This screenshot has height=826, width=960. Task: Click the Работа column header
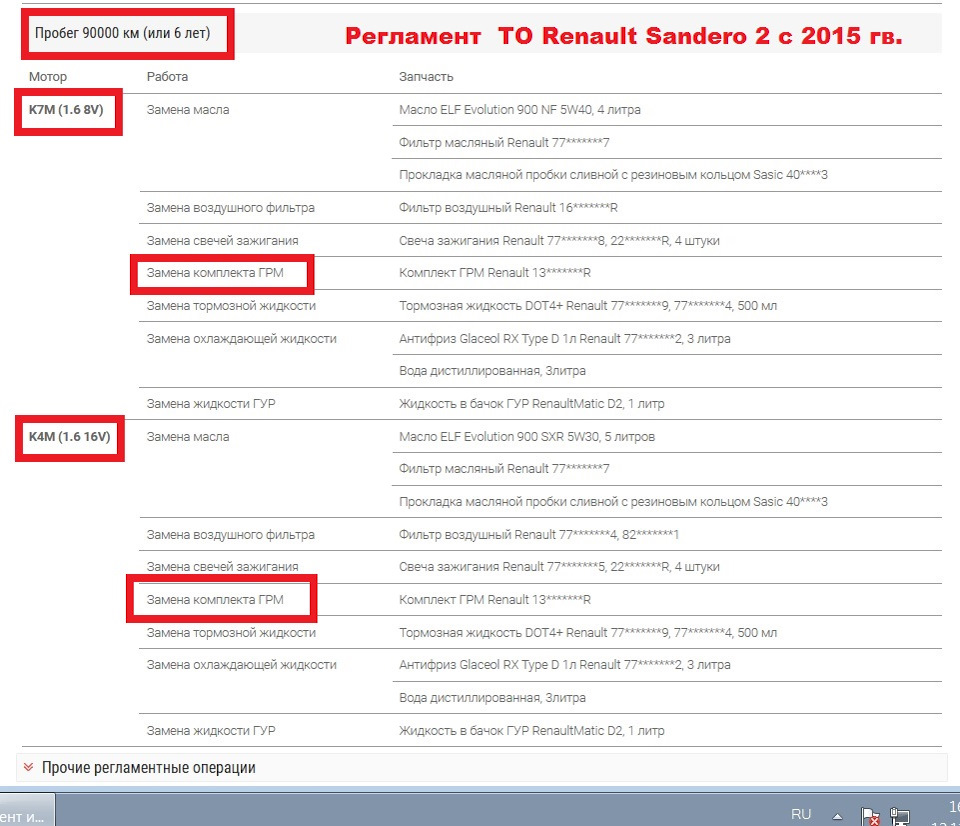167,77
